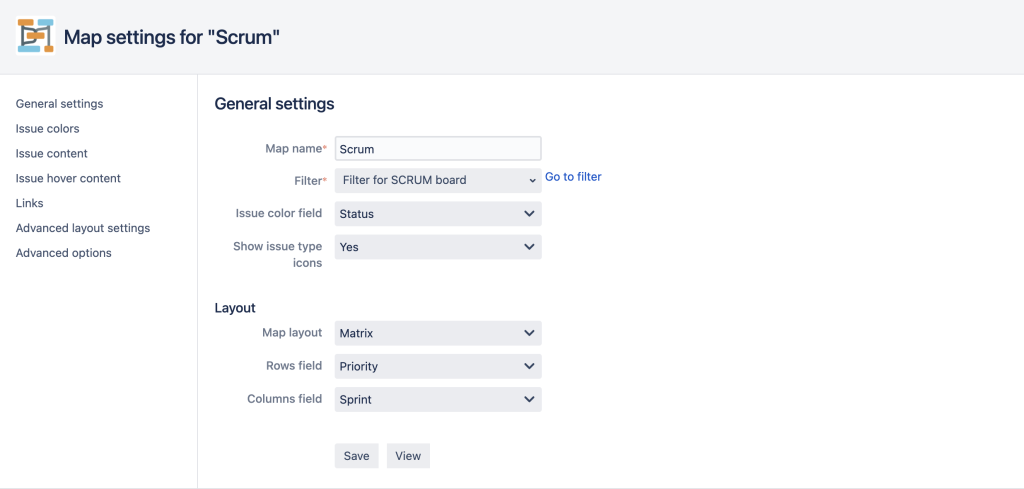Open Issue colors settings page
Image resolution: width=1024 pixels, height=489 pixels.
point(48,129)
